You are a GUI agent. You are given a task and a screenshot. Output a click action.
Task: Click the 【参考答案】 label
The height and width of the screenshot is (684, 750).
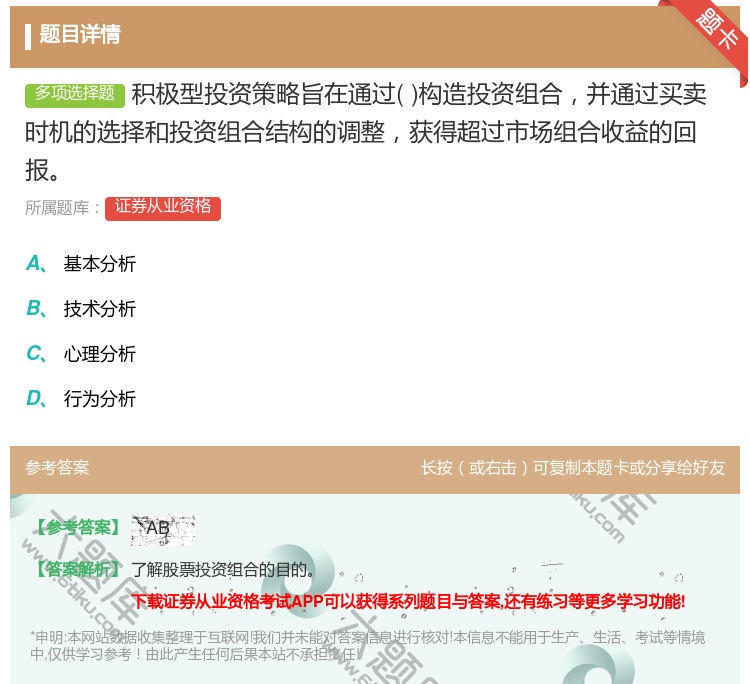[77, 528]
